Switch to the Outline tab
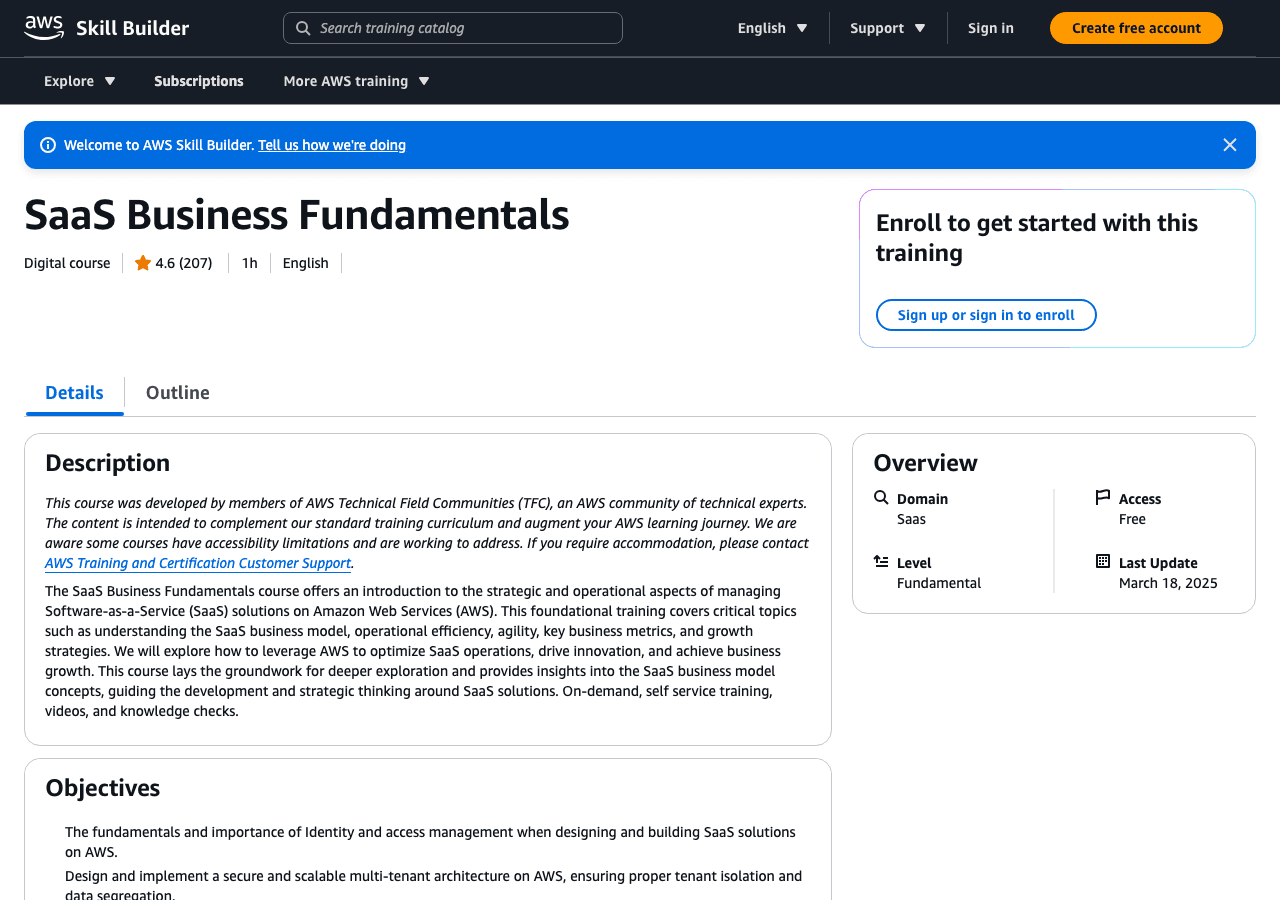The image size is (1280, 900). (x=178, y=392)
